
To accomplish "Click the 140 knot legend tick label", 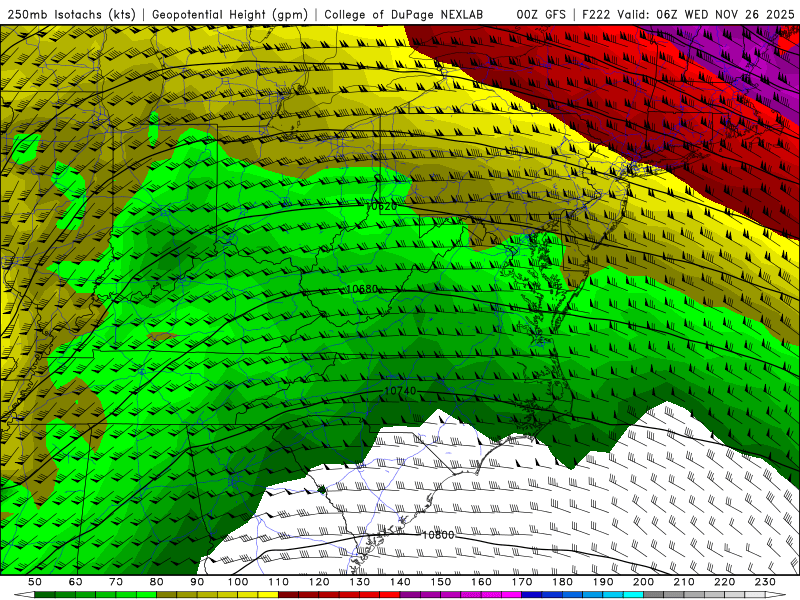I will click(400, 582).
